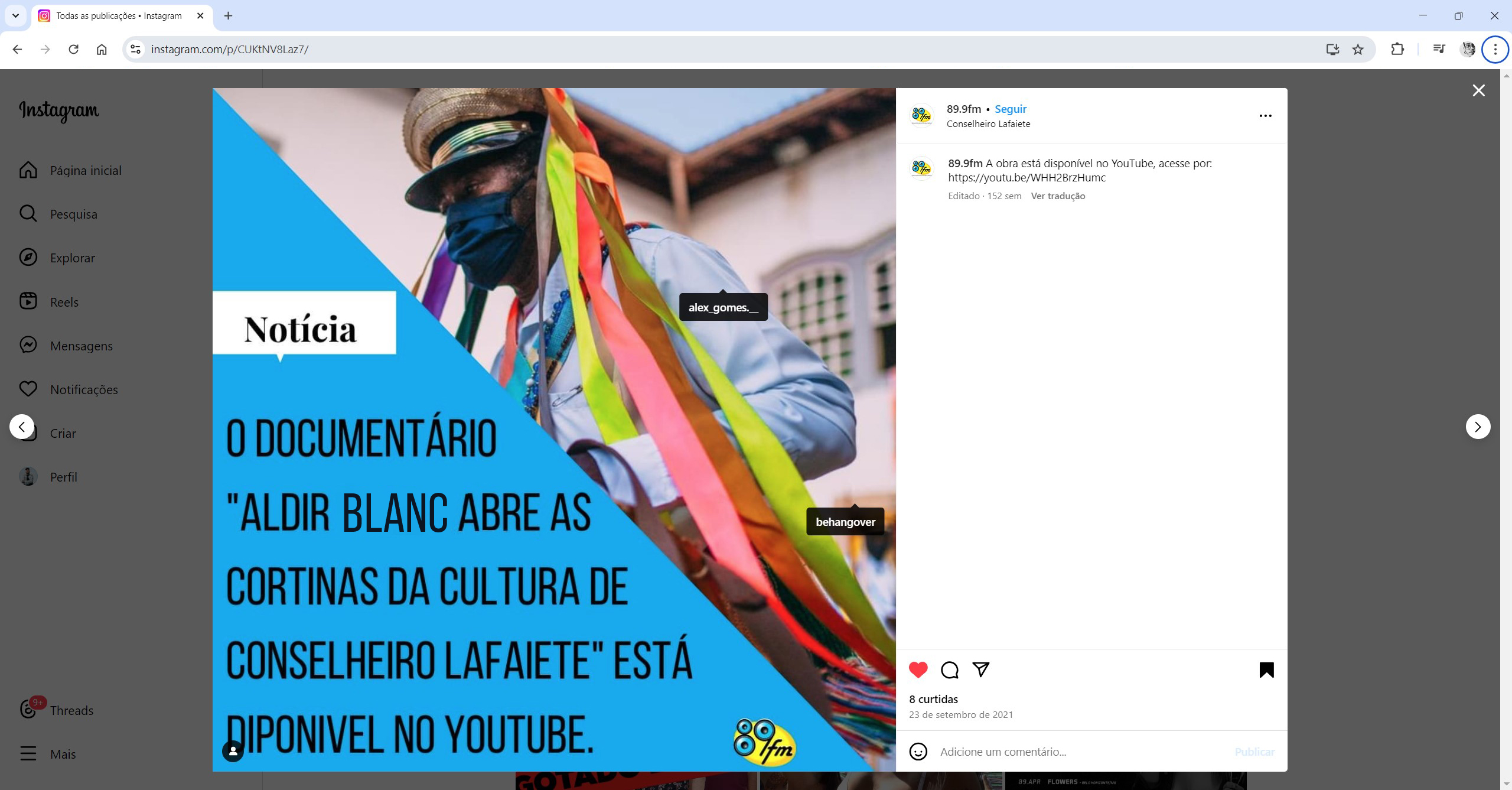This screenshot has width=1512, height=790.
Task: Toggle tagged people icon on photo
Action: (x=233, y=751)
